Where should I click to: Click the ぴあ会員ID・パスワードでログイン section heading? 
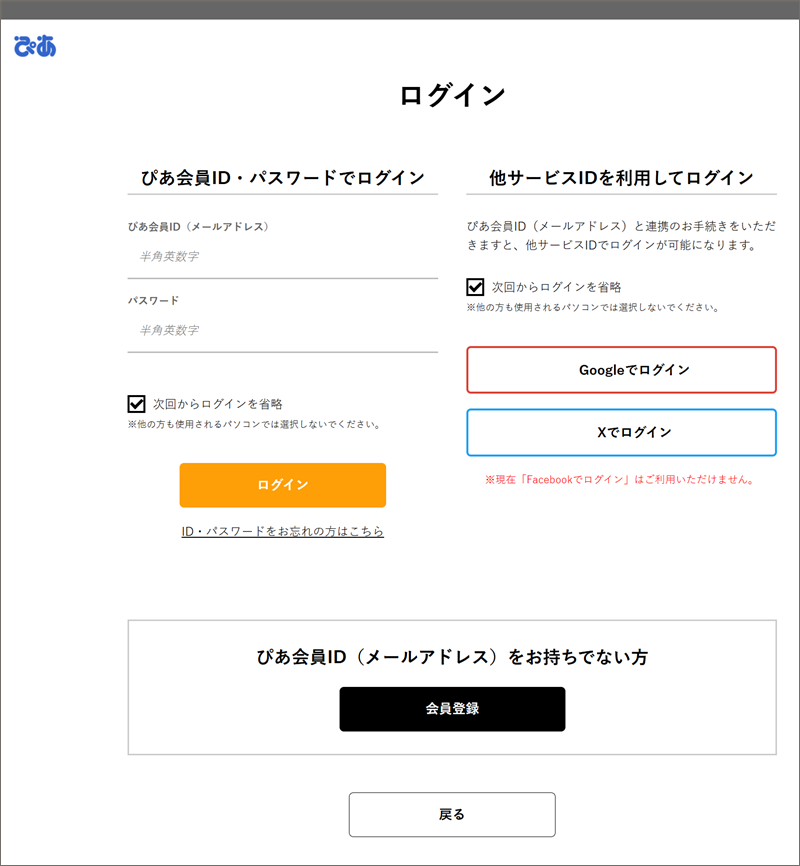click(283, 178)
